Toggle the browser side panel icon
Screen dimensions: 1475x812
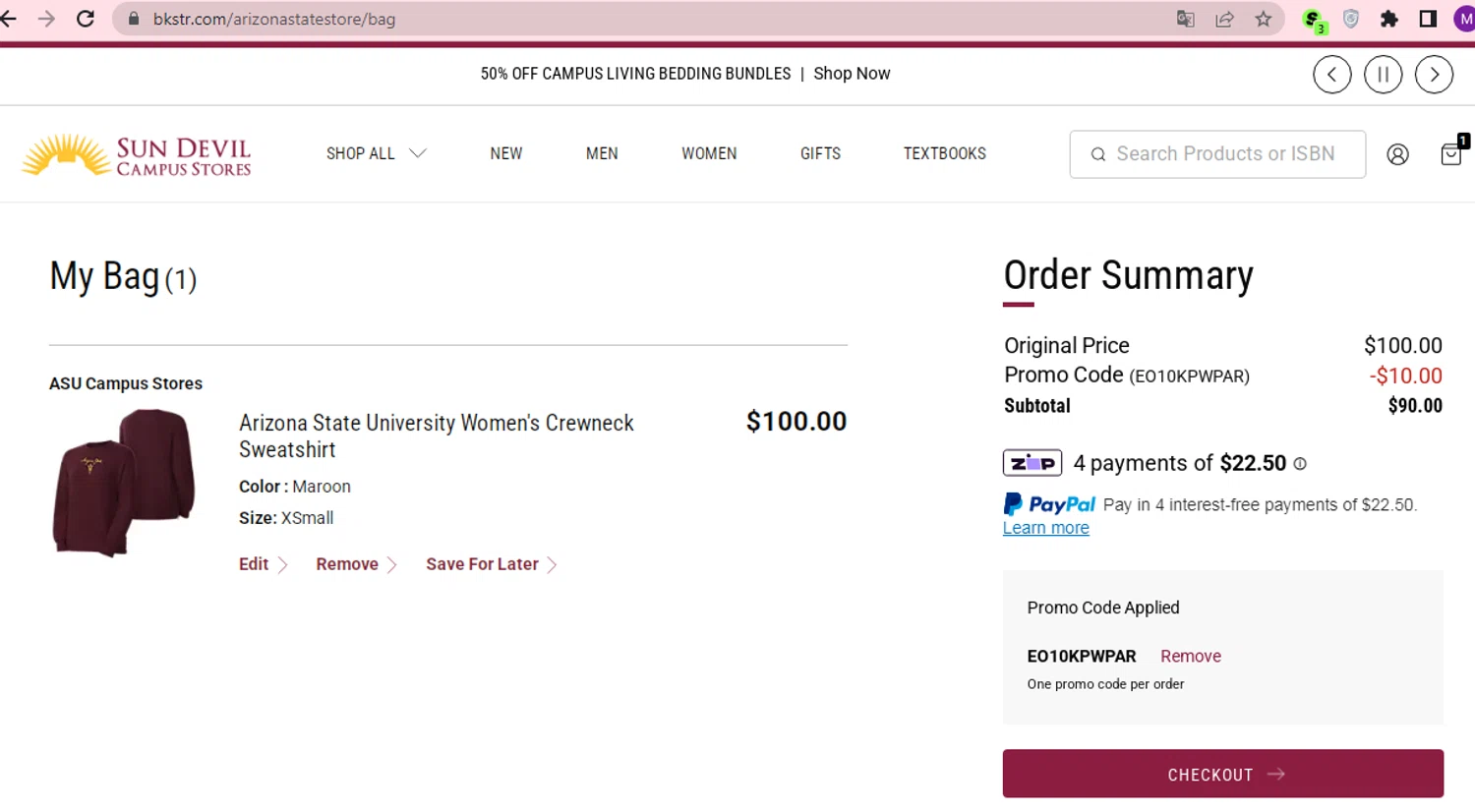click(1428, 19)
